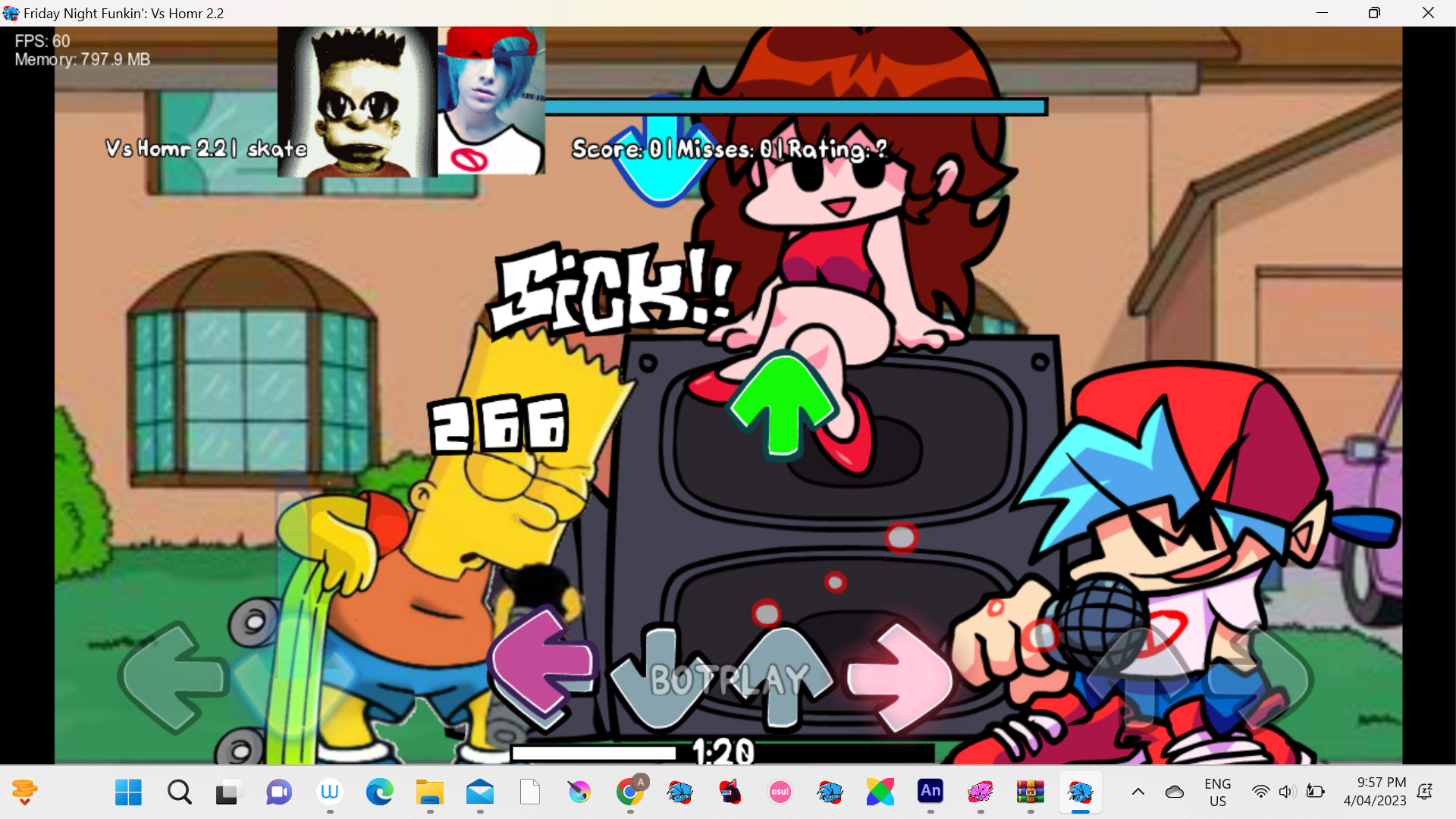Click opponent's faded left arrow receptor

click(x=173, y=677)
